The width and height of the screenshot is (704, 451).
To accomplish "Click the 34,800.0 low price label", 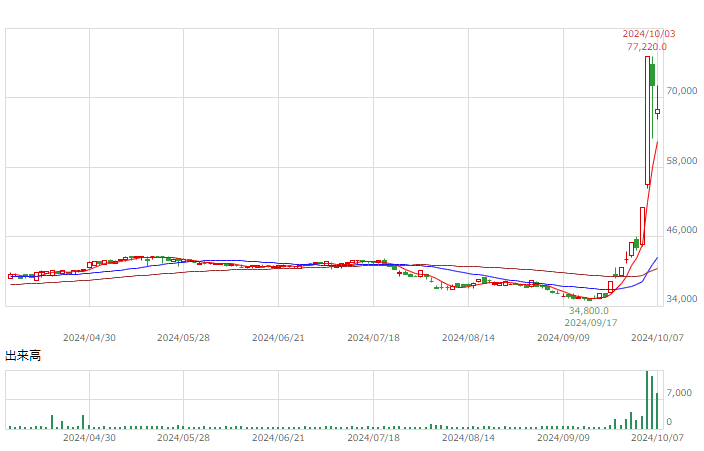I will pyautogui.click(x=589, y=311).
